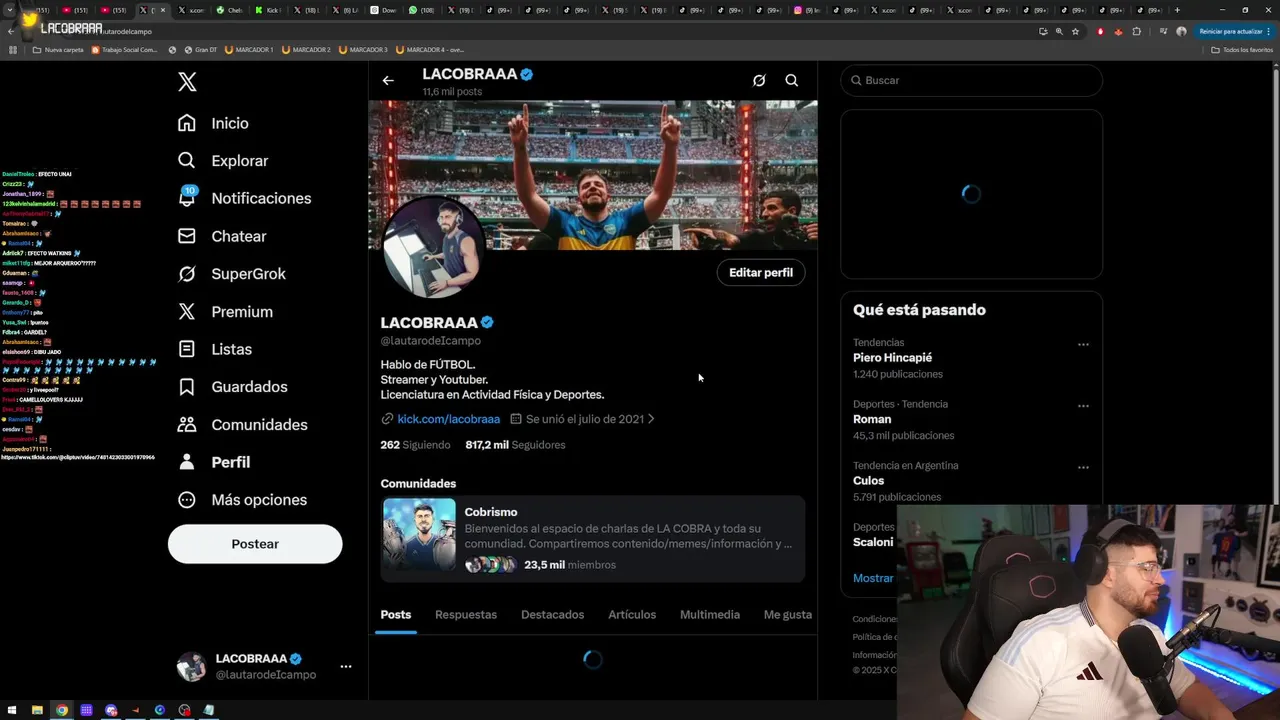Switch to Artículos tab

632,615
